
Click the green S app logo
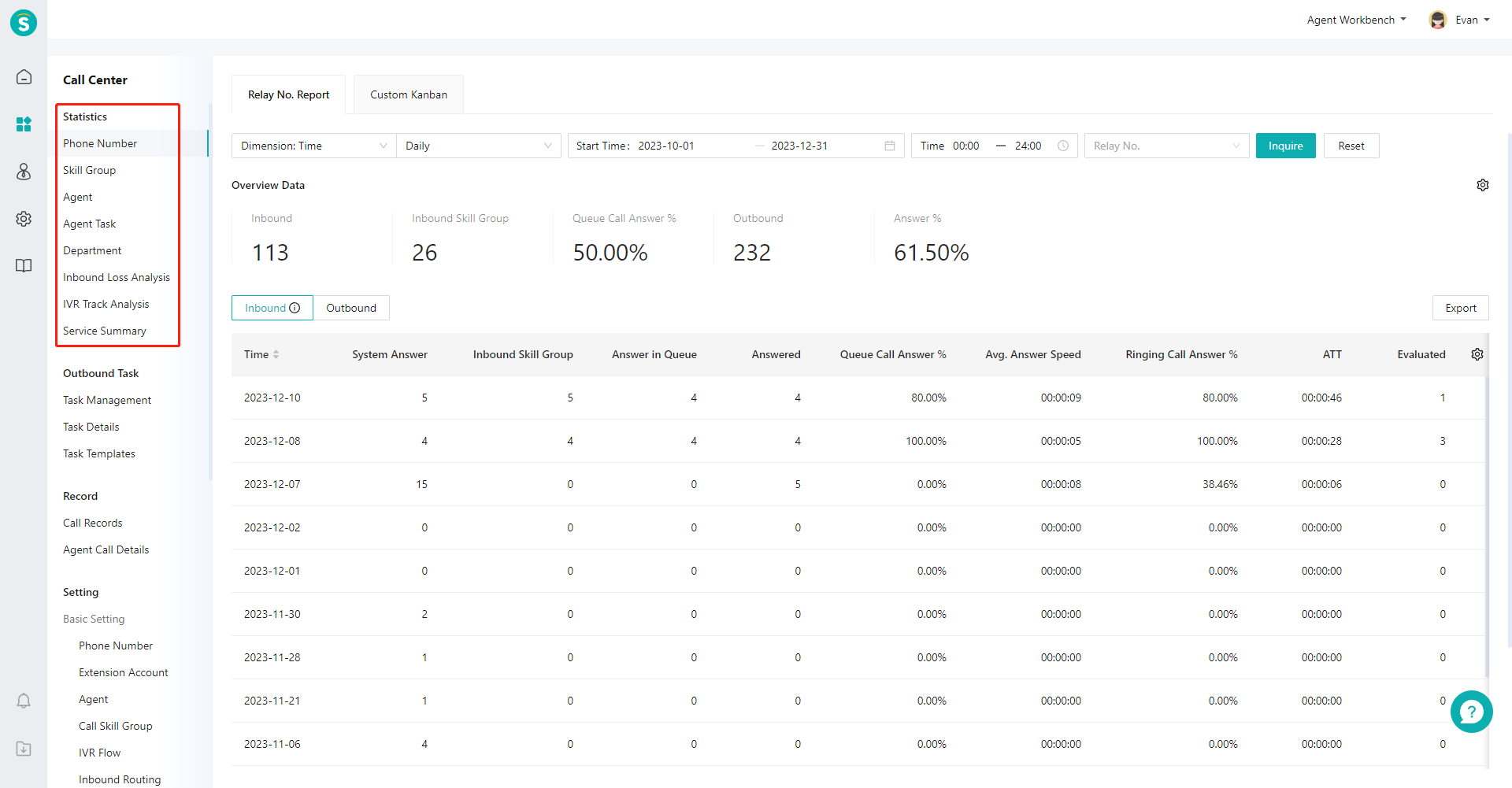[24, 23]
